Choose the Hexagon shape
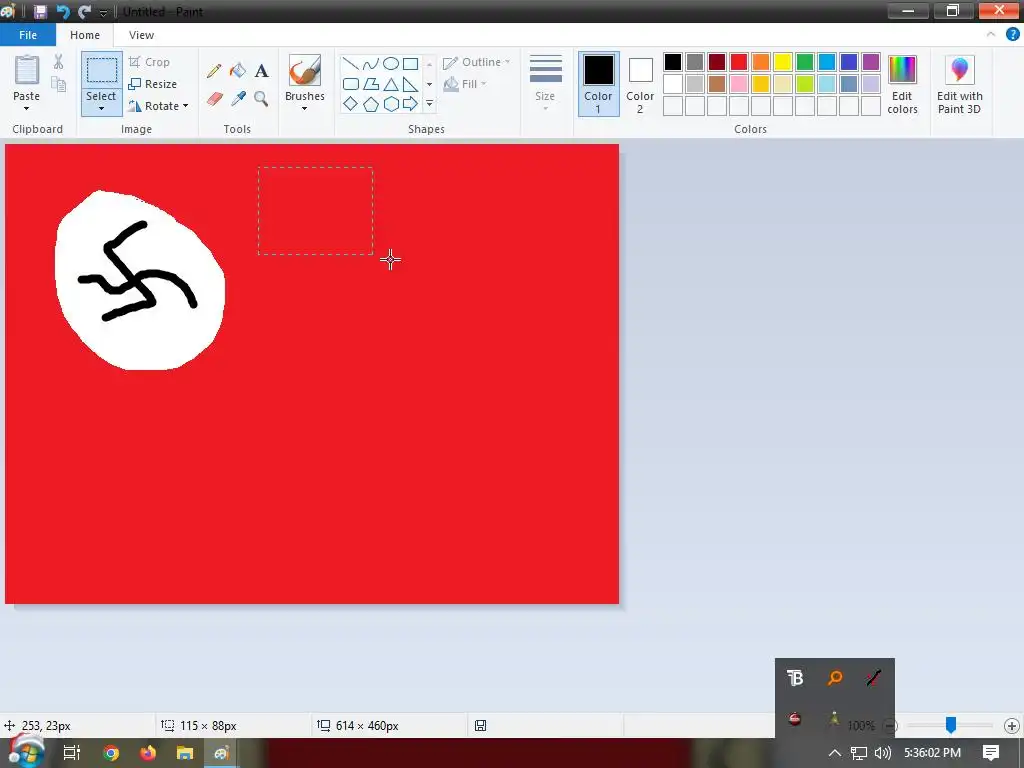The width and height of the screenshot is (1024, 768). [x=391, y=104]
